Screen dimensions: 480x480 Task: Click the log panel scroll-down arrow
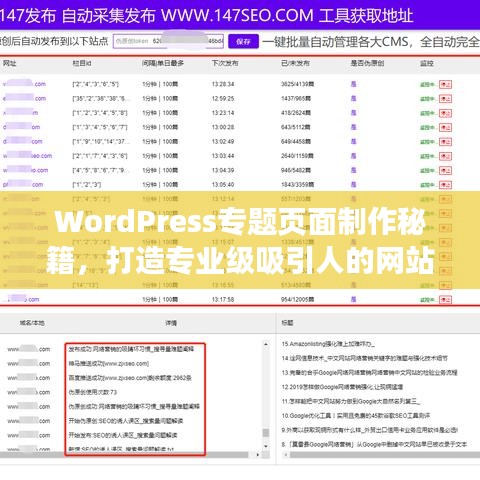266,446
